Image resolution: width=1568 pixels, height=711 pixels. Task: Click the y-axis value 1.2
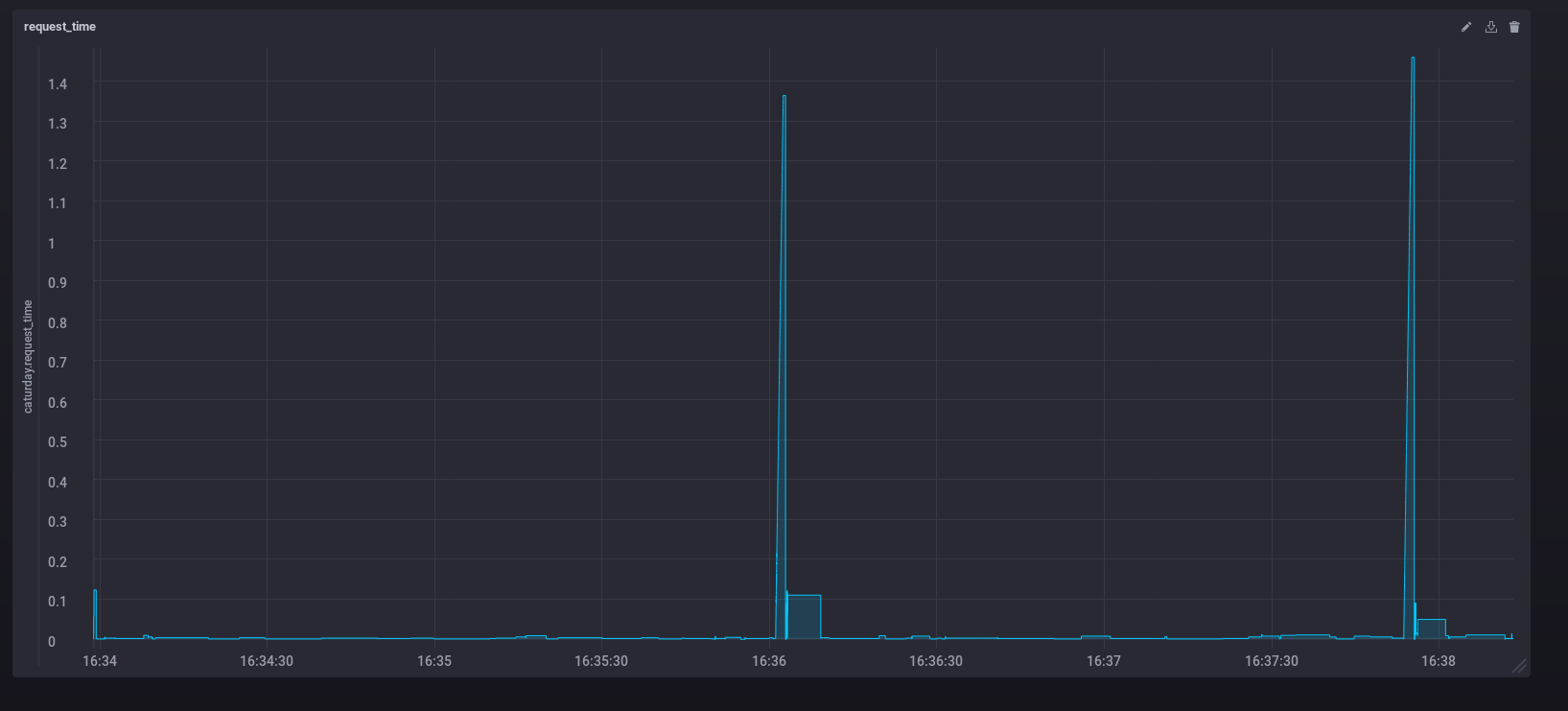coord(58,164)
